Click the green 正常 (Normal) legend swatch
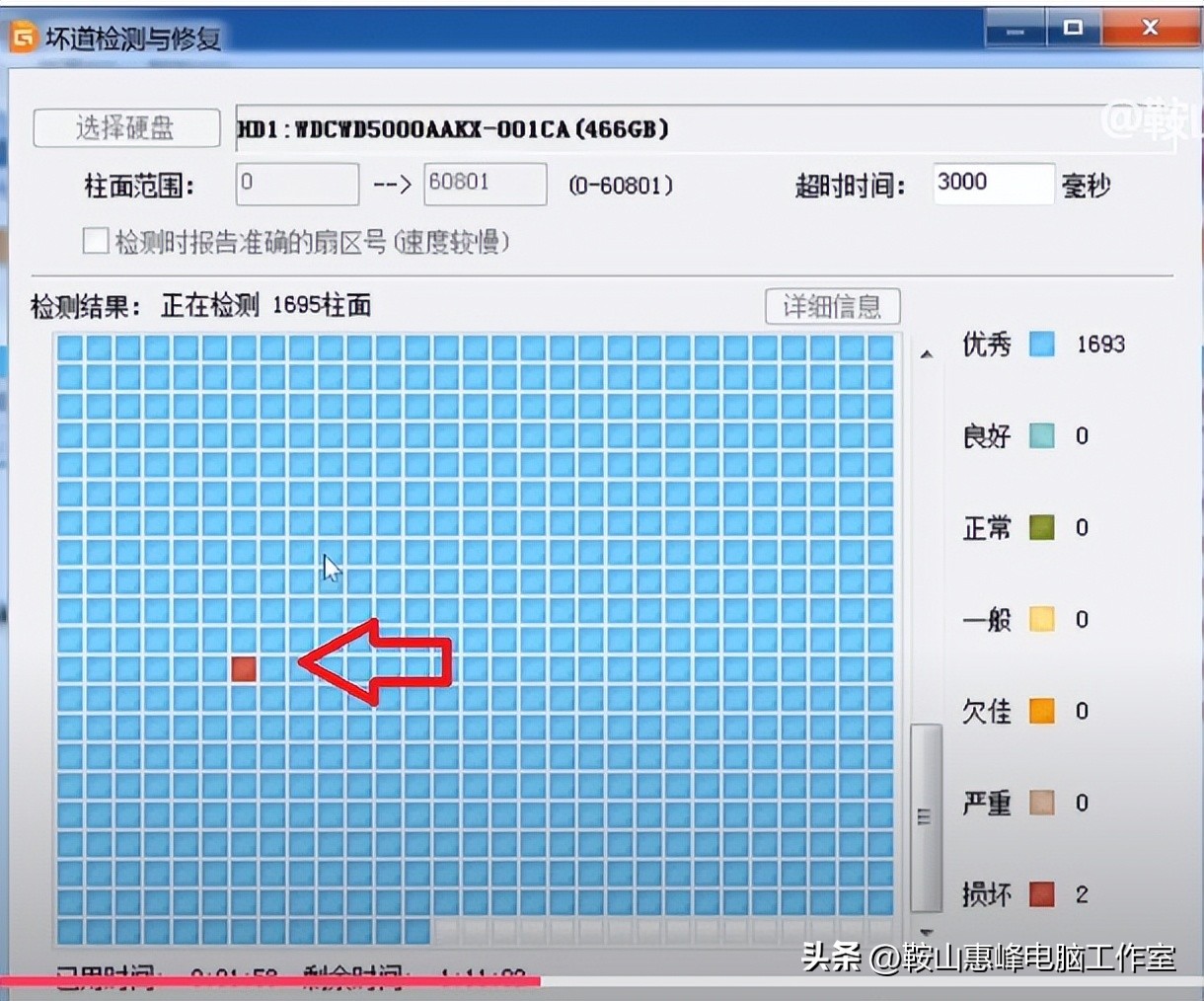1204x1001 pixels. (x=1039, y=527)
